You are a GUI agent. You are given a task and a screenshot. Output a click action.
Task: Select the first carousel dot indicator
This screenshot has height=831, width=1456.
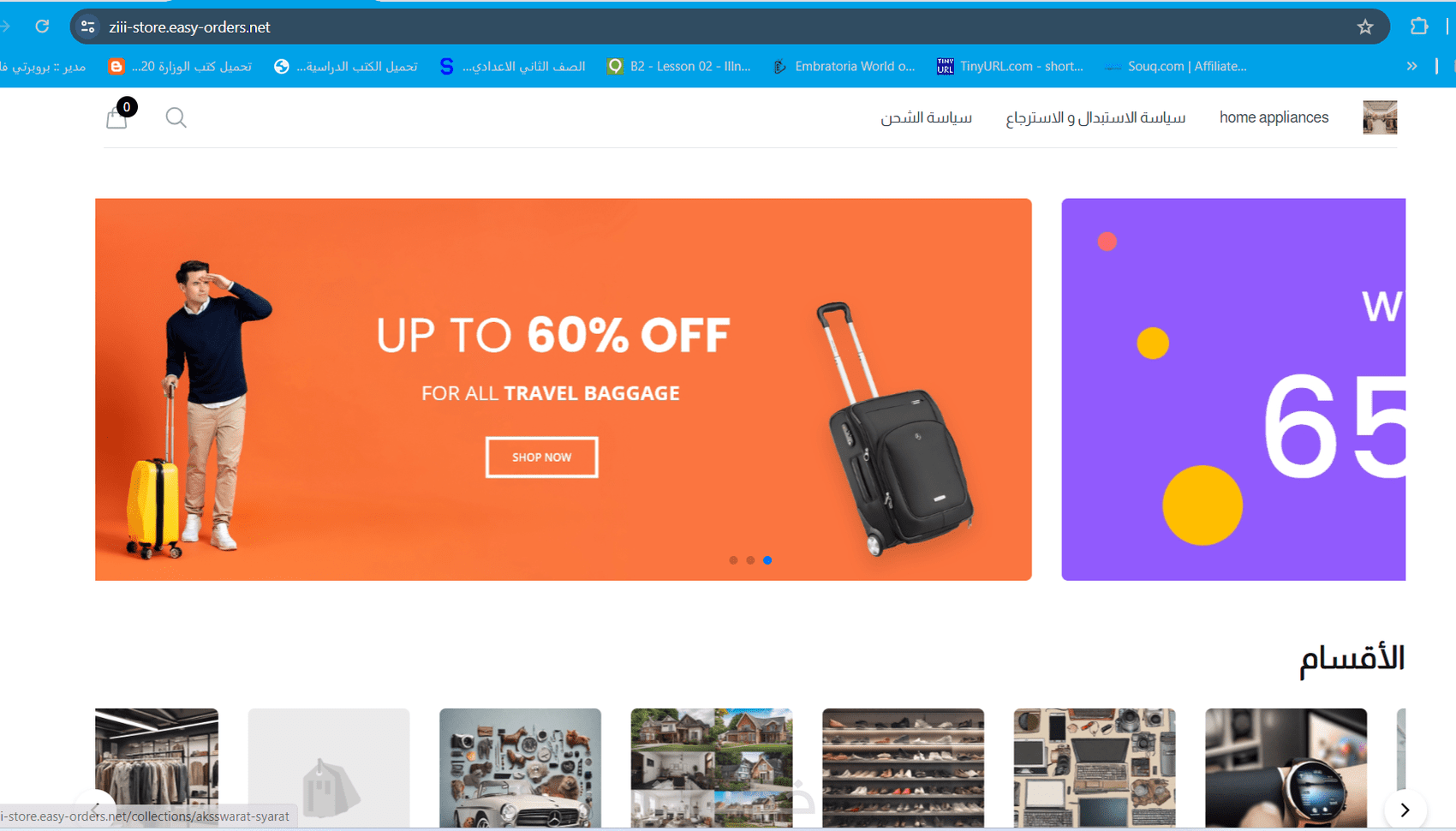point(733,560)
